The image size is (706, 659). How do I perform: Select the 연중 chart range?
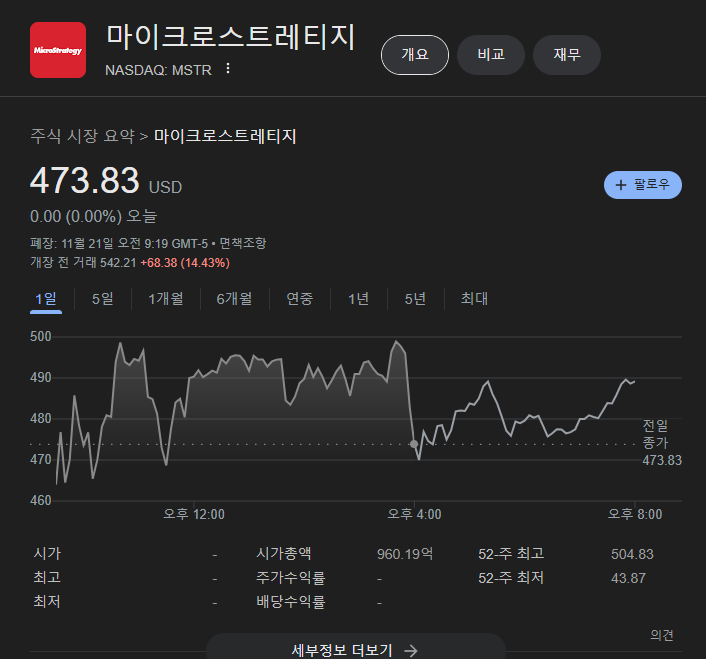click(300, 299)
